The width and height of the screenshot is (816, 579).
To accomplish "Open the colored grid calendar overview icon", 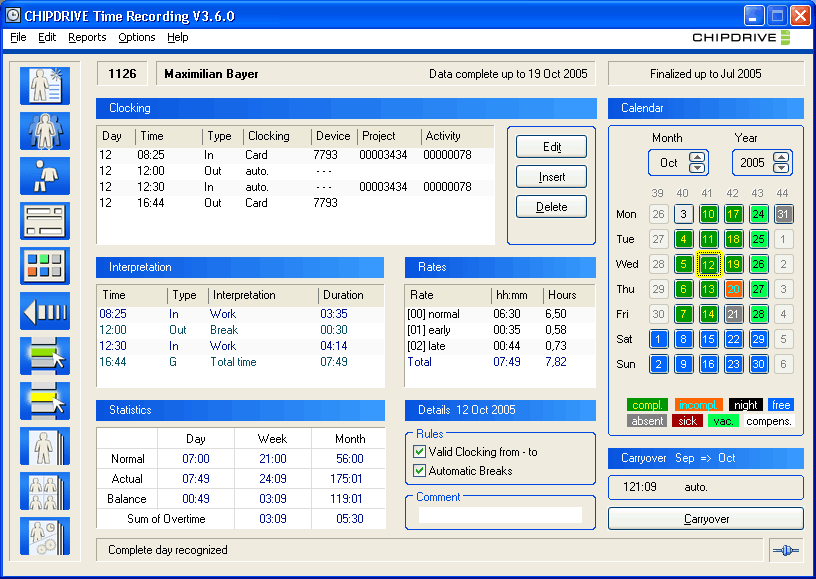I will (44, 266).
